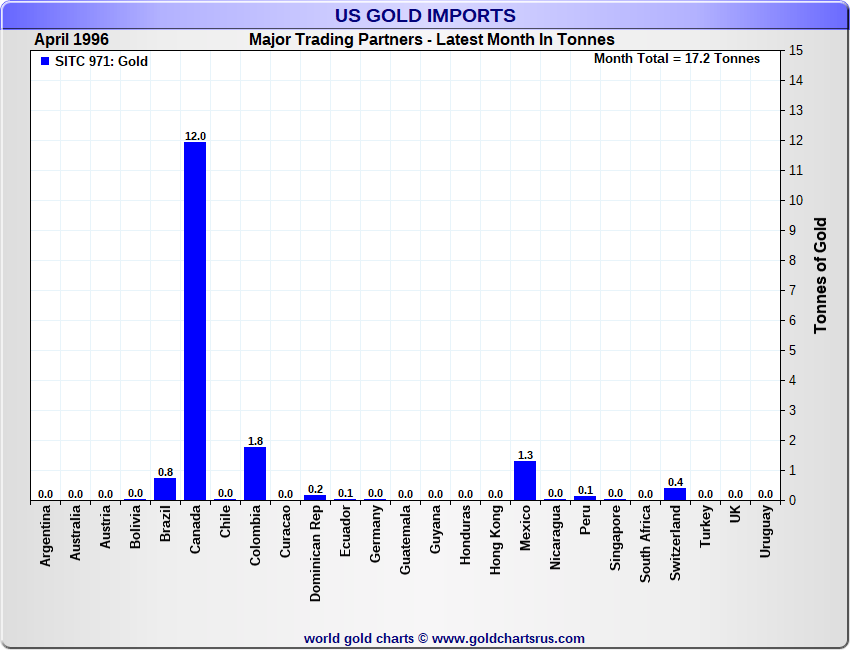Select the Colombia bar in the chart
The height and width of the screenshot is (650, 850).
pyautogui.click(x=255, y=473)
